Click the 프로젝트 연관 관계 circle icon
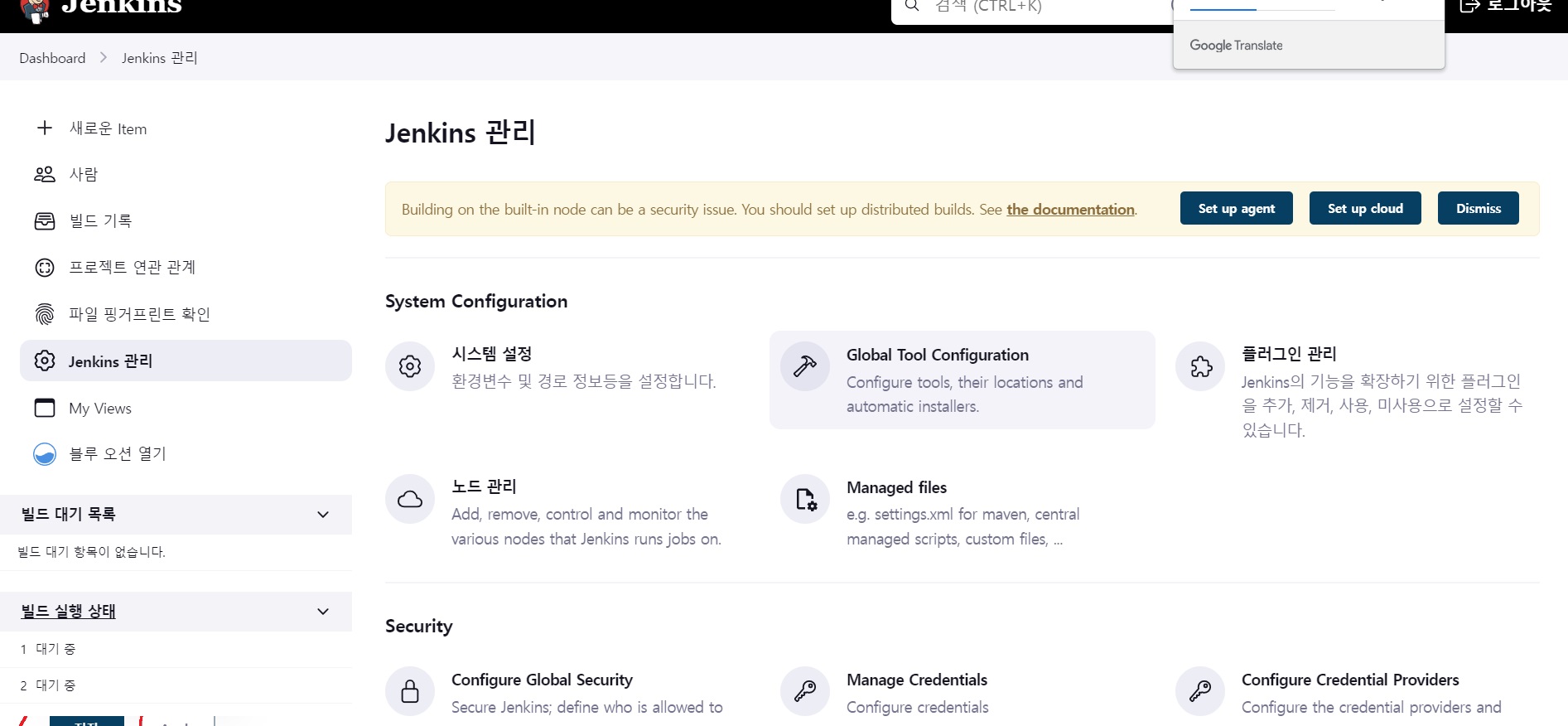1568x726 pixels. pos(45,267)
